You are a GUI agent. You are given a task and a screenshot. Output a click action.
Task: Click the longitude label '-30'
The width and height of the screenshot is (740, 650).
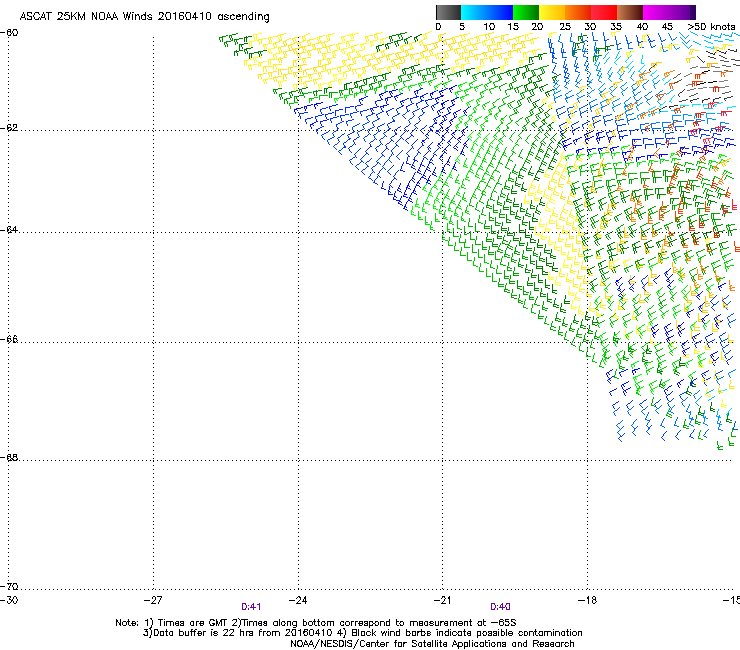point(9,600)
